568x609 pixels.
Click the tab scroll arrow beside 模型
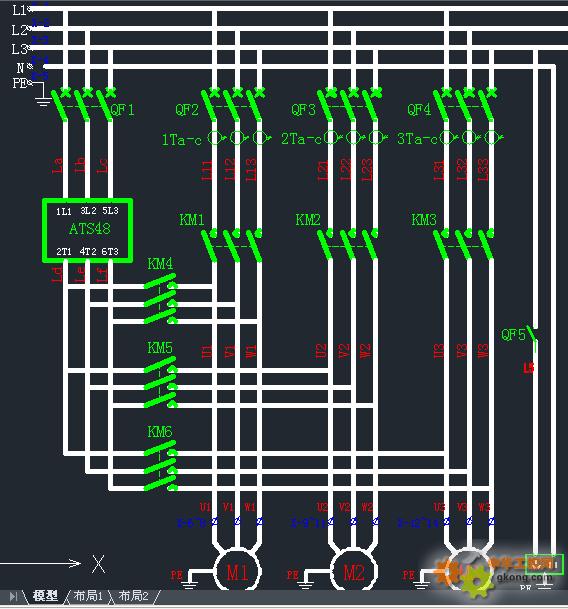14,596
